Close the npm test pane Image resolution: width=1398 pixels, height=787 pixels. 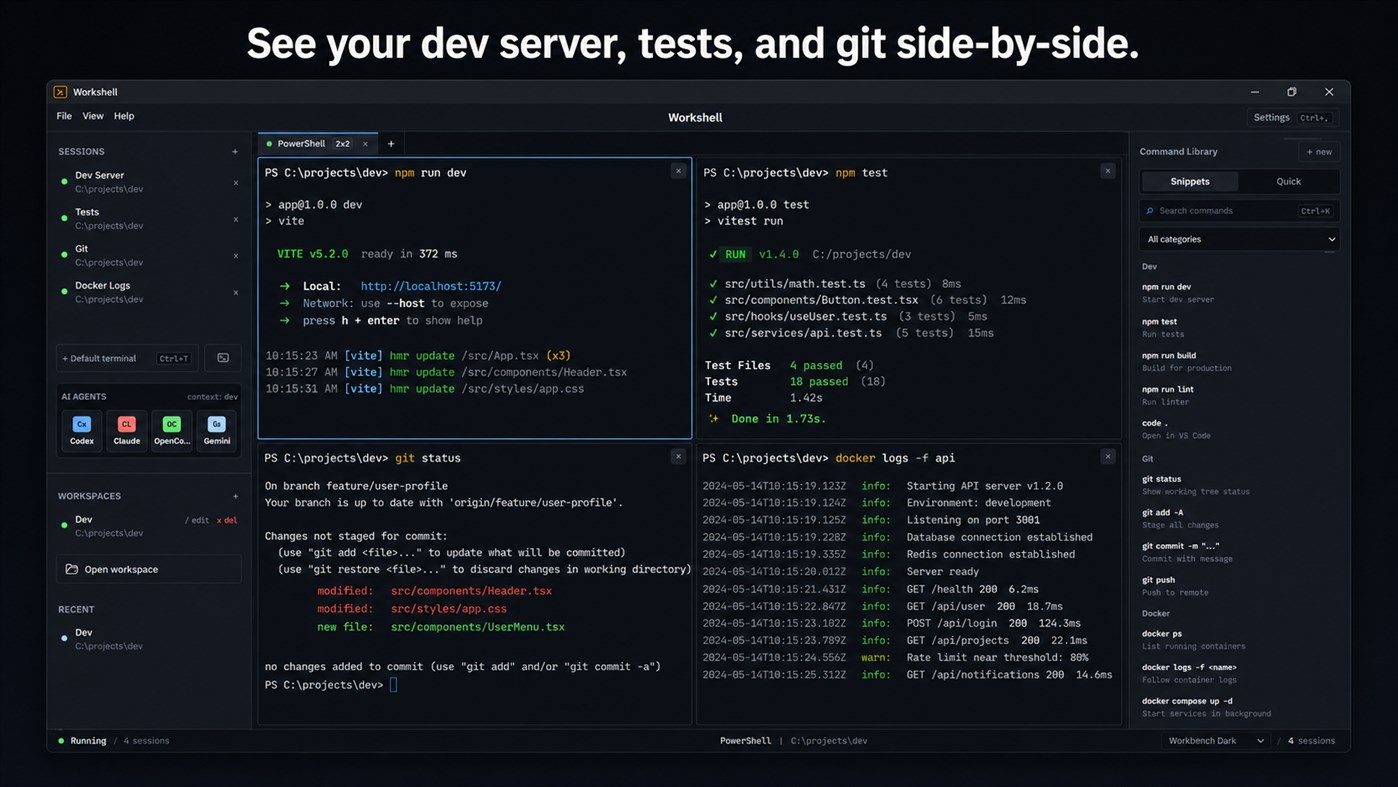point(1107,171)
